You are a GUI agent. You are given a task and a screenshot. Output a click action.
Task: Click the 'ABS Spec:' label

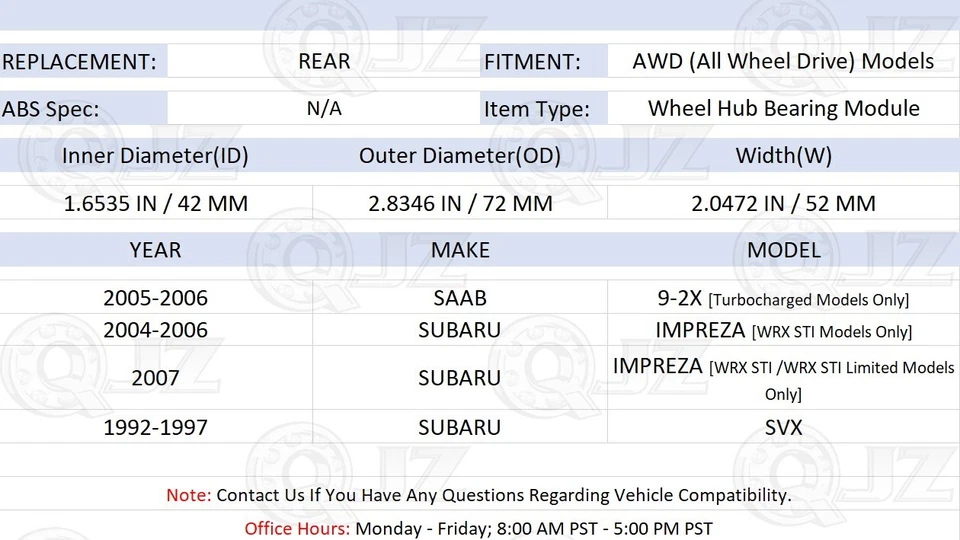[x=51, y=109]
